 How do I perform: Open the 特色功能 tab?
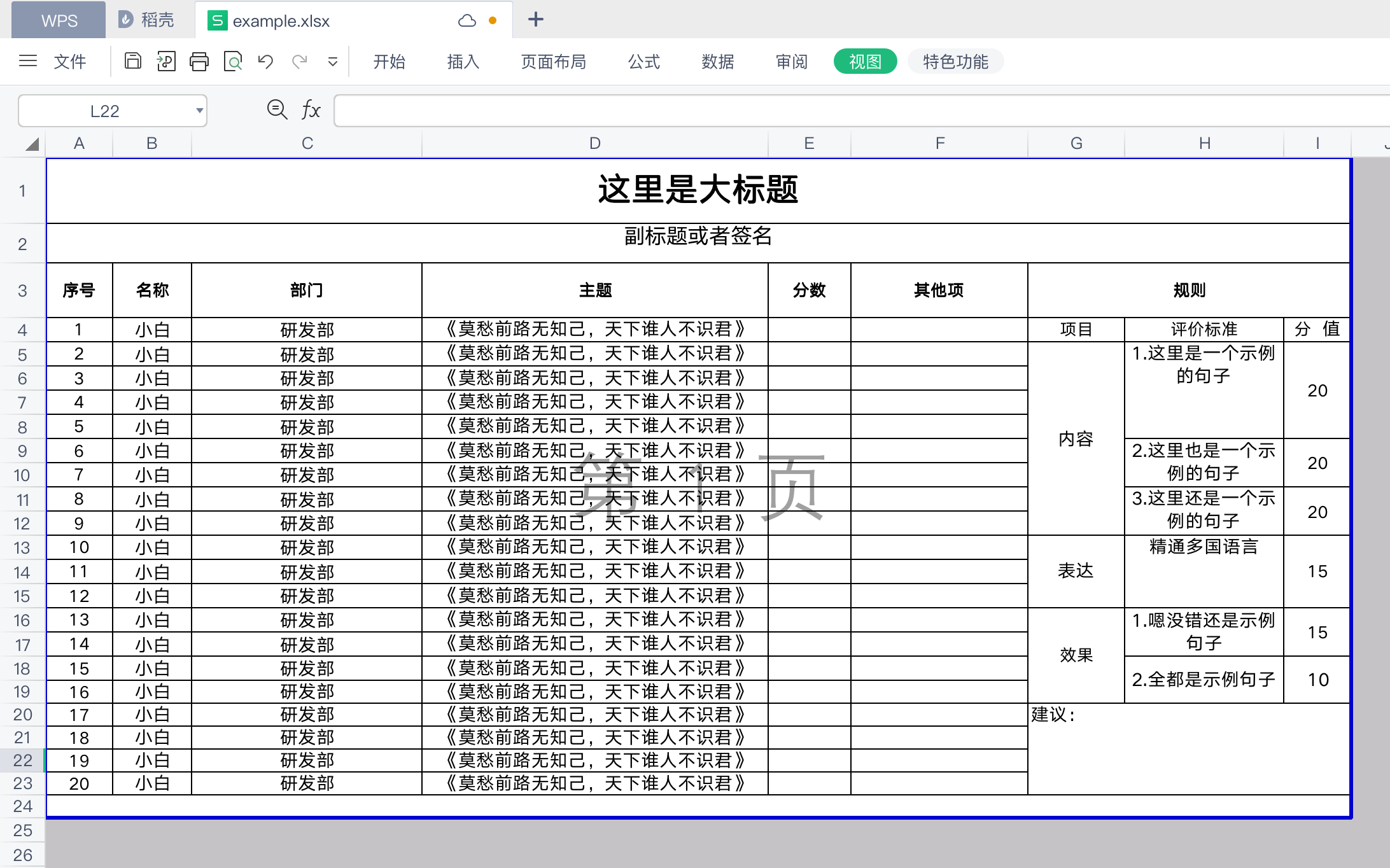[x=955, y=61]
